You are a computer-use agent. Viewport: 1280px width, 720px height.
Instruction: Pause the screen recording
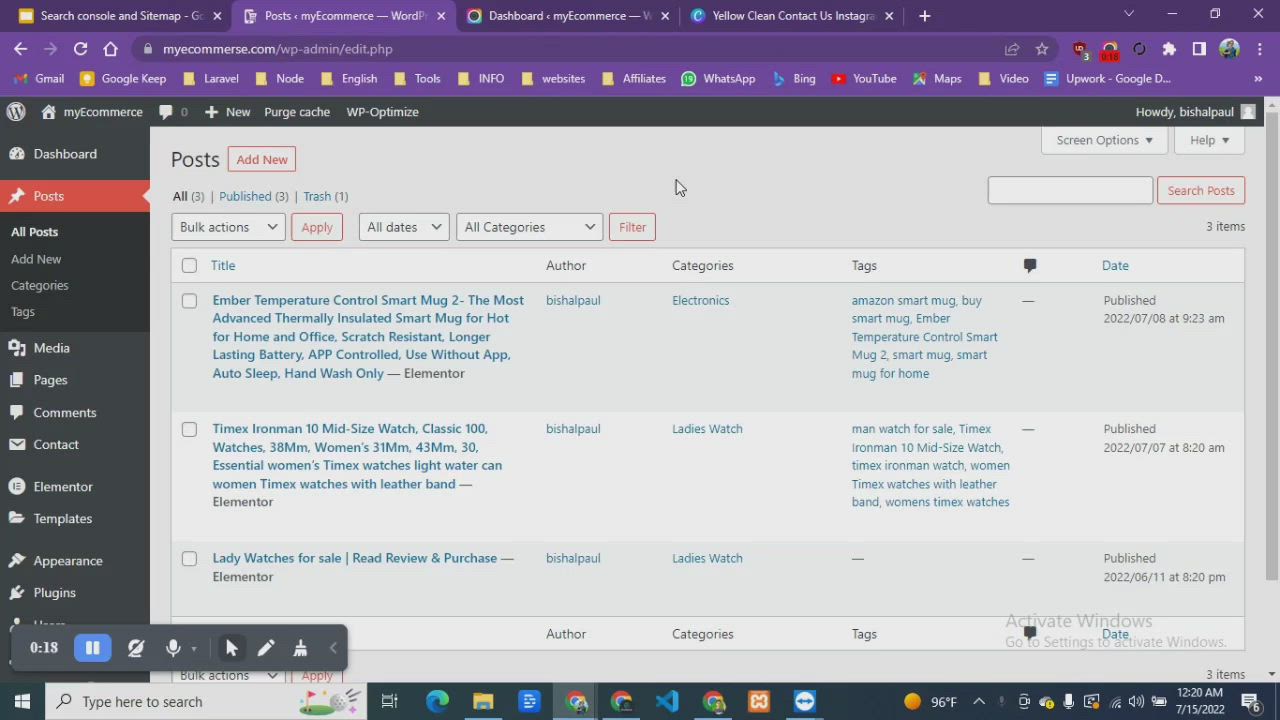[x=92, y=648]
